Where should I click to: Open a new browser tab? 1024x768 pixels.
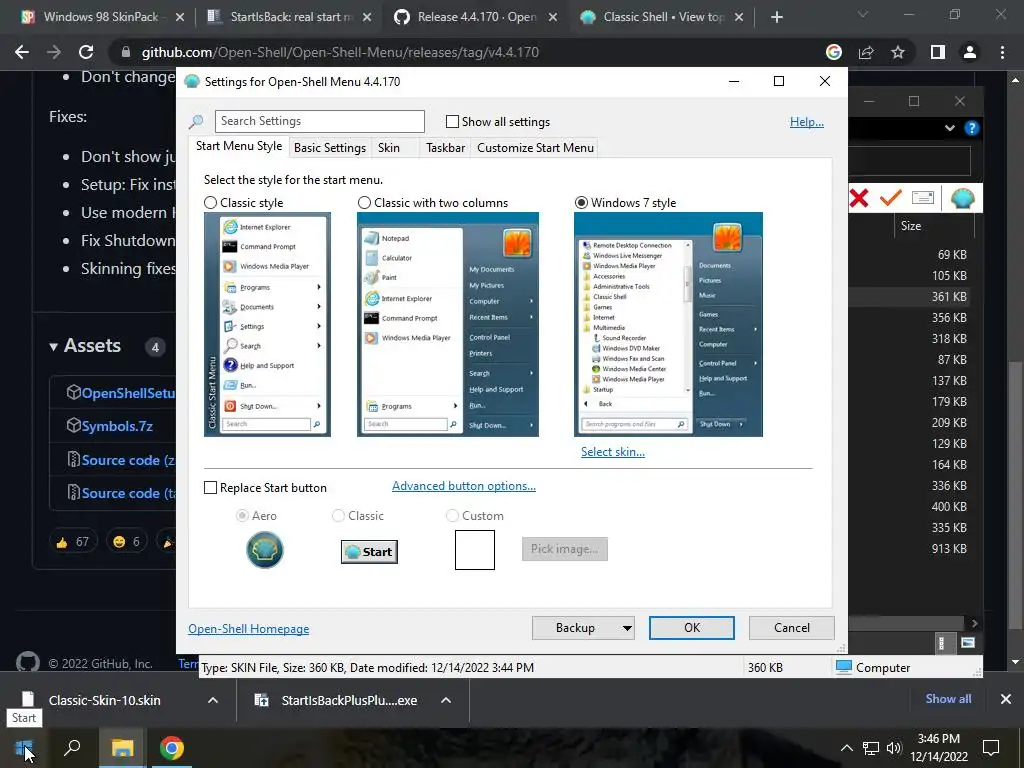[x=776, y=17]
